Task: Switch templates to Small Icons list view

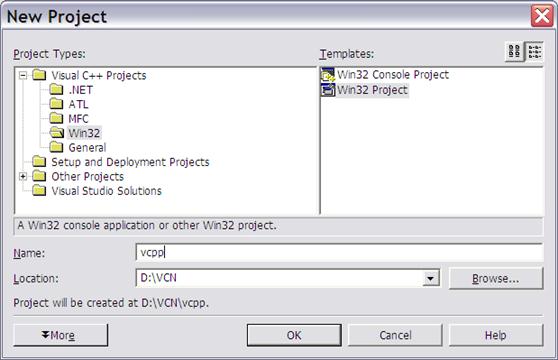Action: (x=535, y=52)
